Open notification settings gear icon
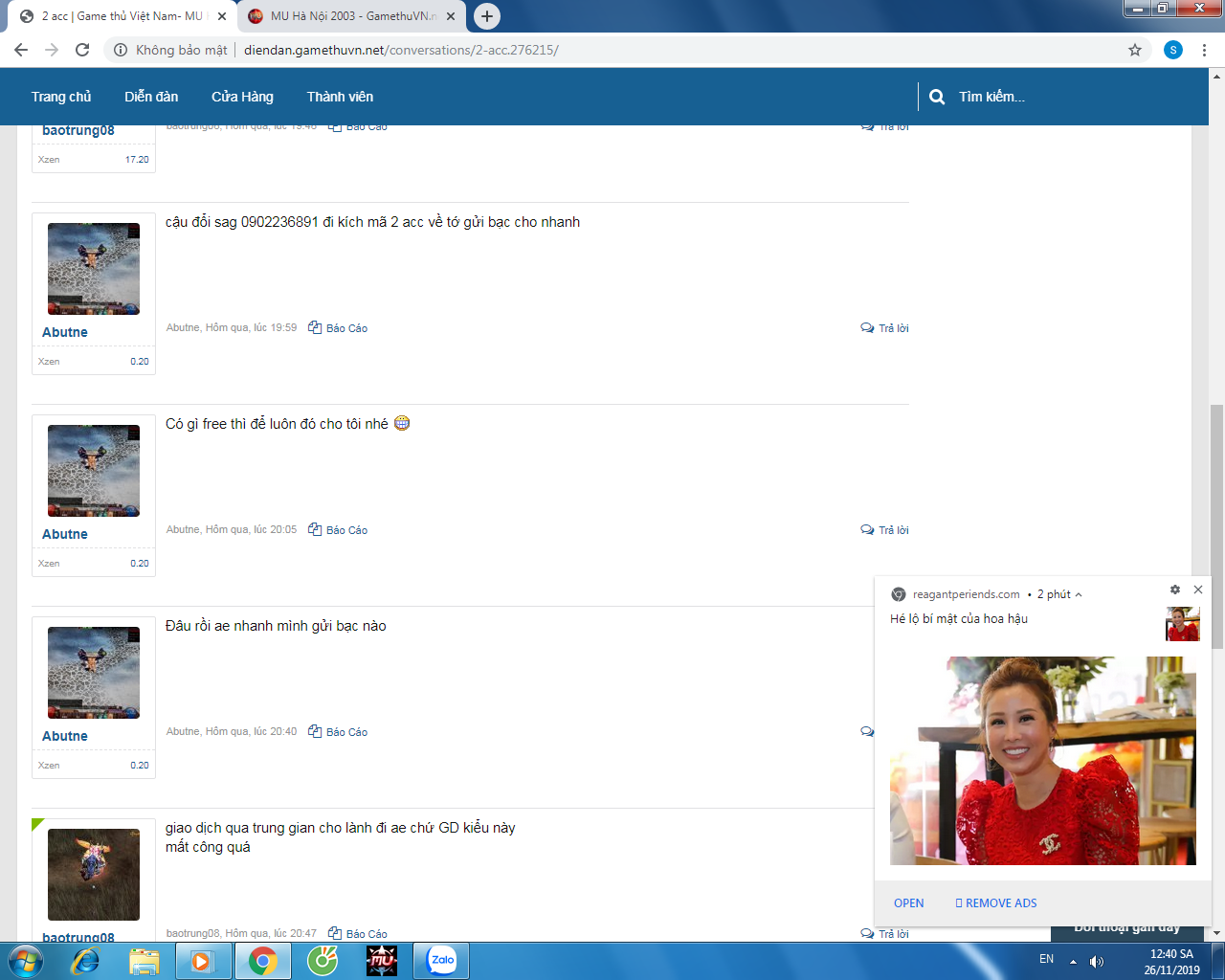The height and width of the screenshot is (980, 1225). (1175, 590)
